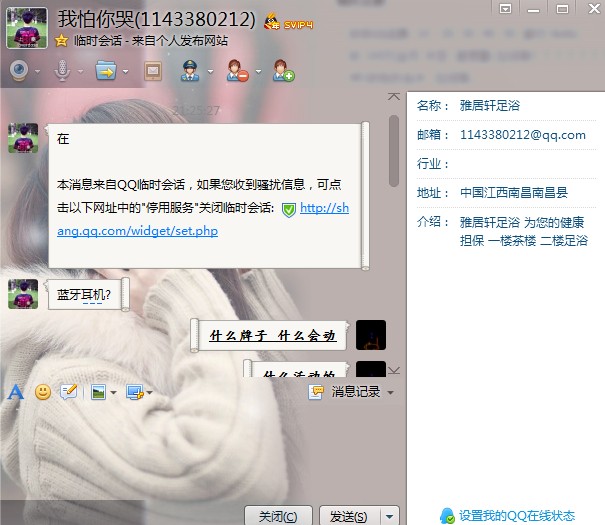
Task: Insert a picture with image icon
Action: [99, 392]
